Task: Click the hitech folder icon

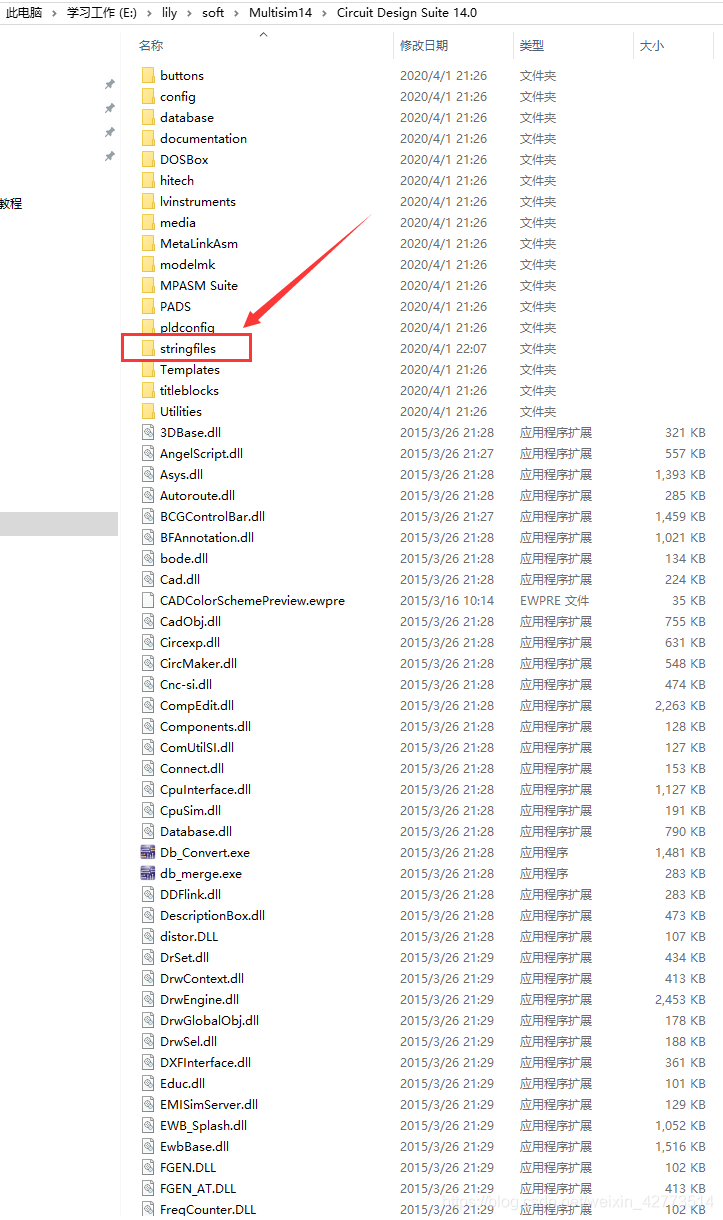Action: tap(148, 180)
